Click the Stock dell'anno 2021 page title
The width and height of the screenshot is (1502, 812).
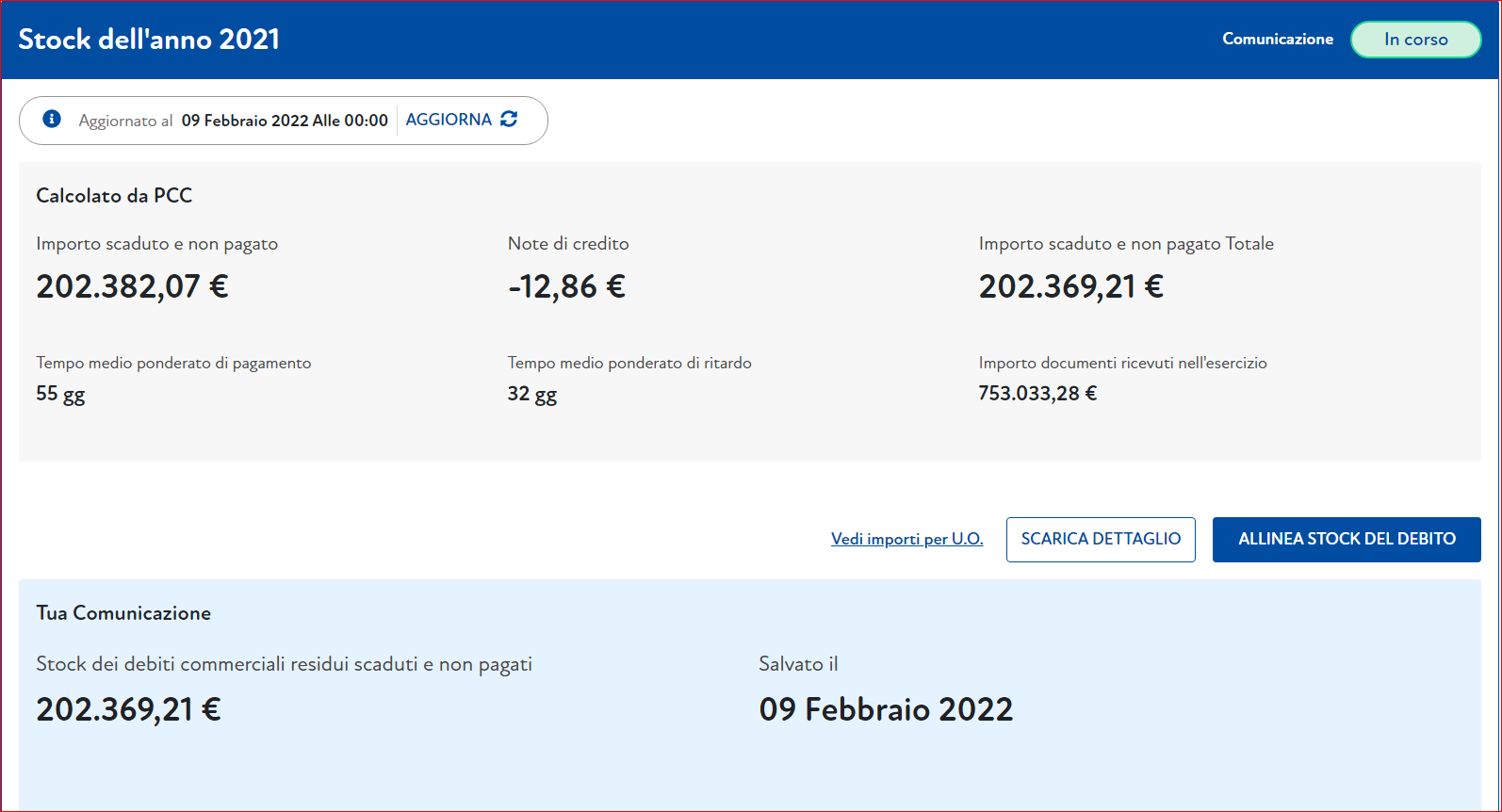(149, 40)
